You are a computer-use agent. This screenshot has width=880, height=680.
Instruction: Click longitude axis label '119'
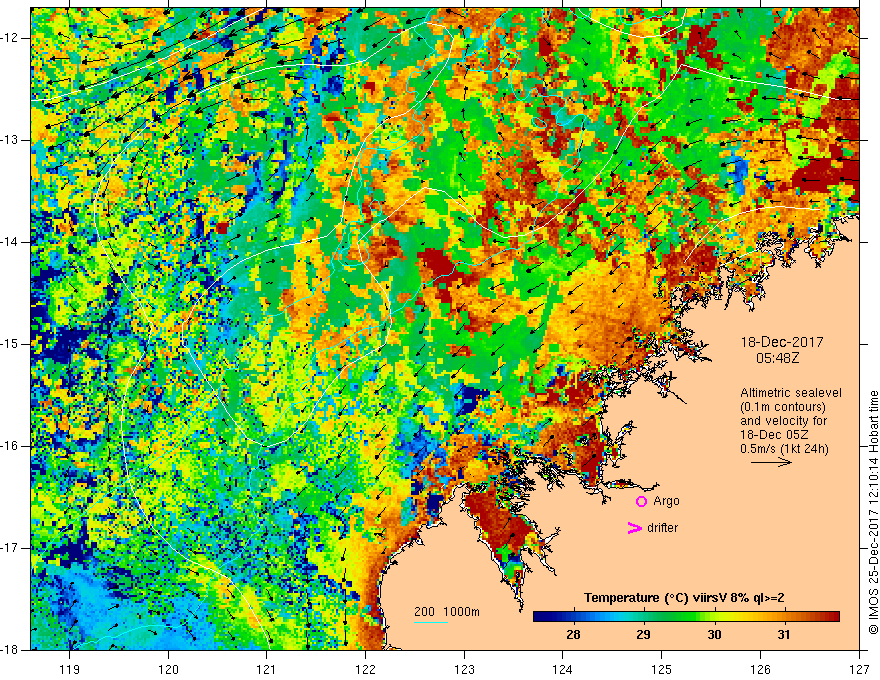pos(70,669)
